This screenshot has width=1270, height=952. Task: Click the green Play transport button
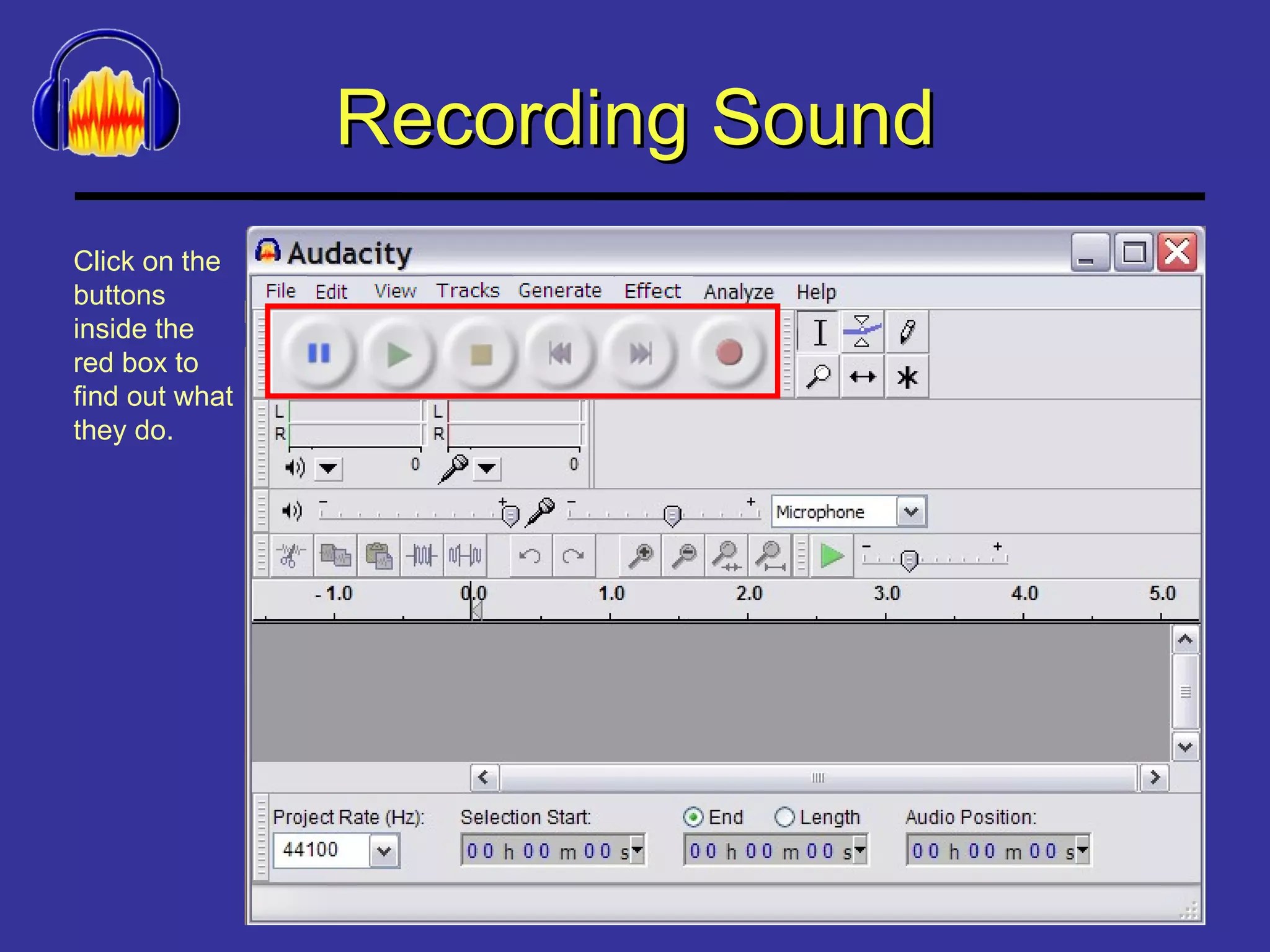click(x=399, y=354)
